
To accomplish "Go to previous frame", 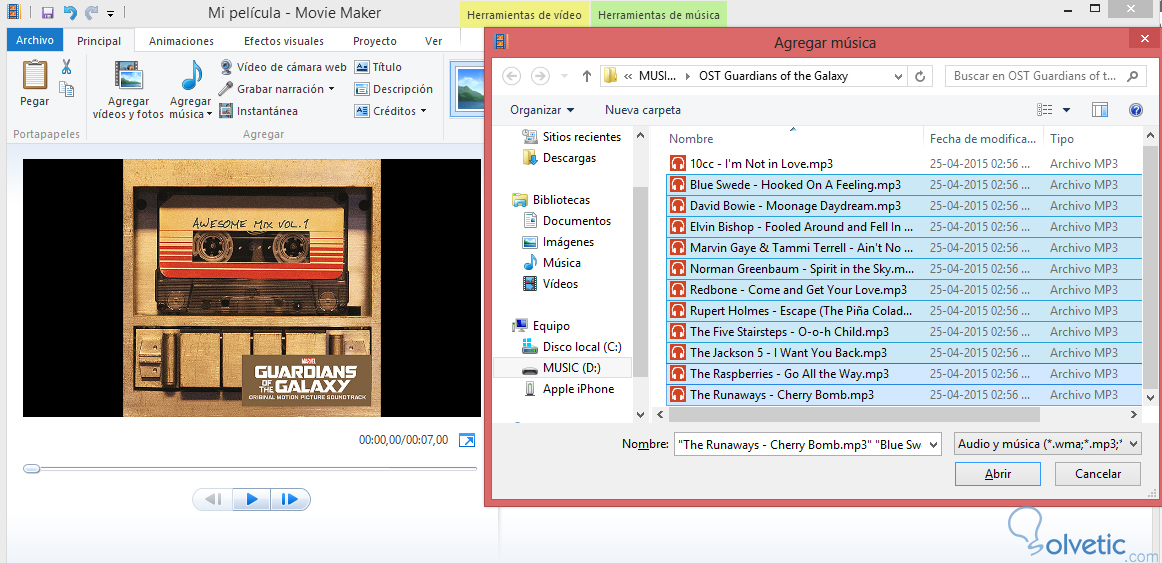I will 213,499.
